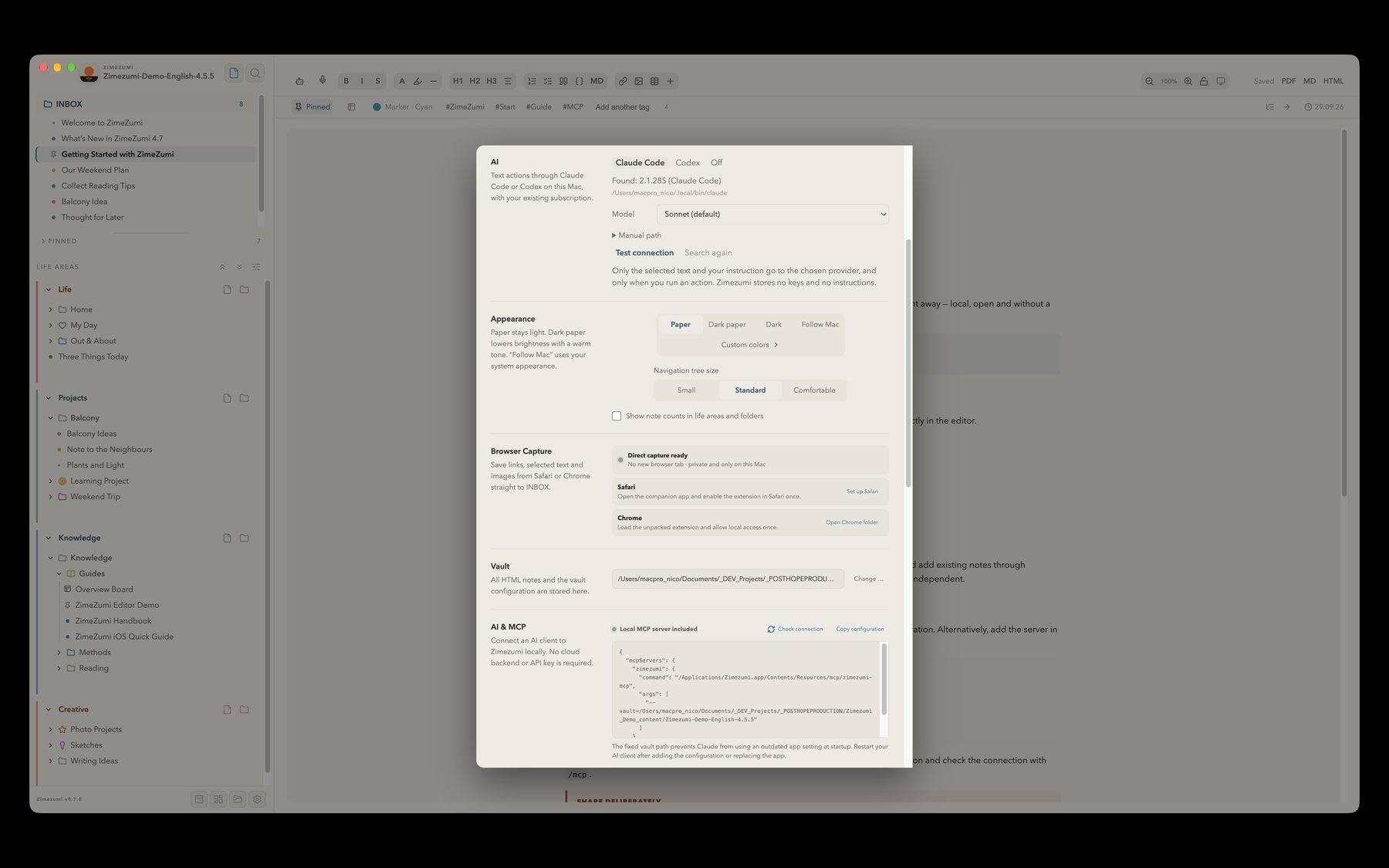Switch appearance to Dark paper
Viewport: 1389px width, 868px height.
[x=727, y=325]
